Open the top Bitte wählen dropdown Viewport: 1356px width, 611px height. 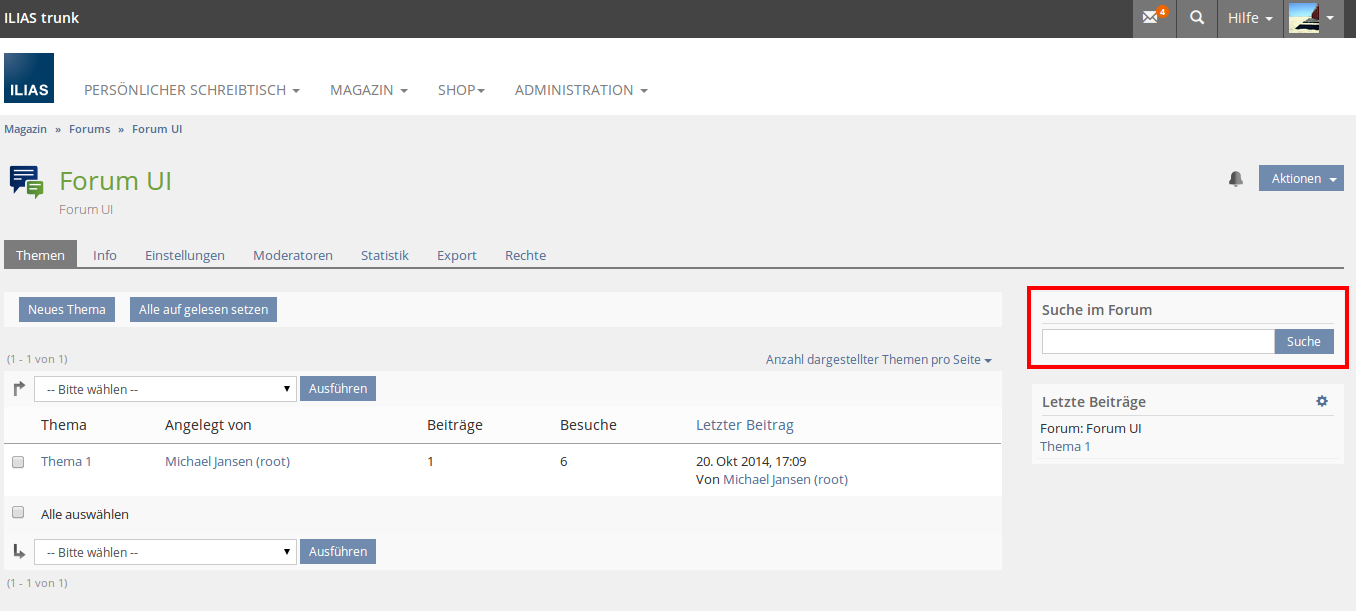[165, 389]
